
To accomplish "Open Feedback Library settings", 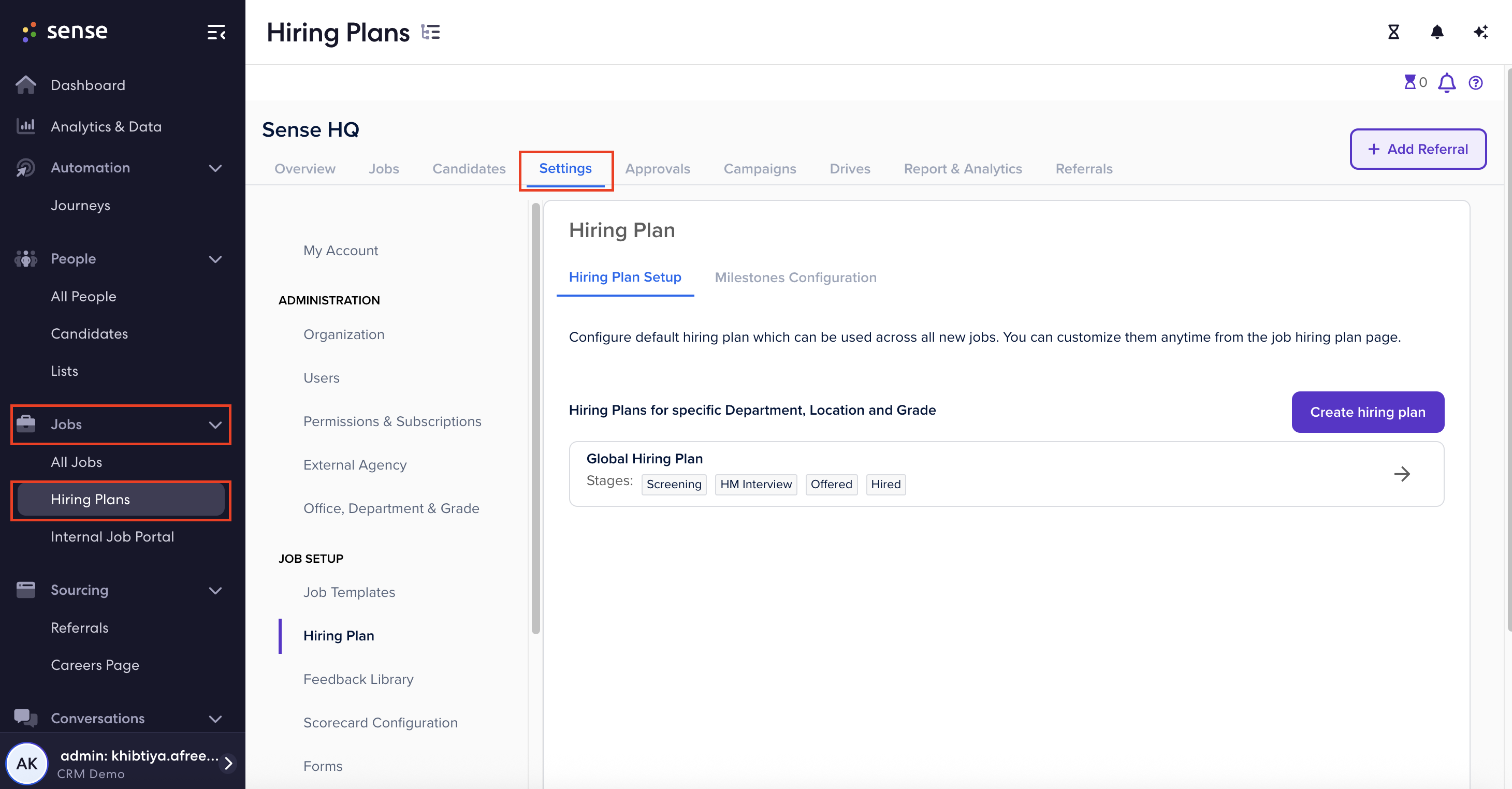I will coord(358,679).
